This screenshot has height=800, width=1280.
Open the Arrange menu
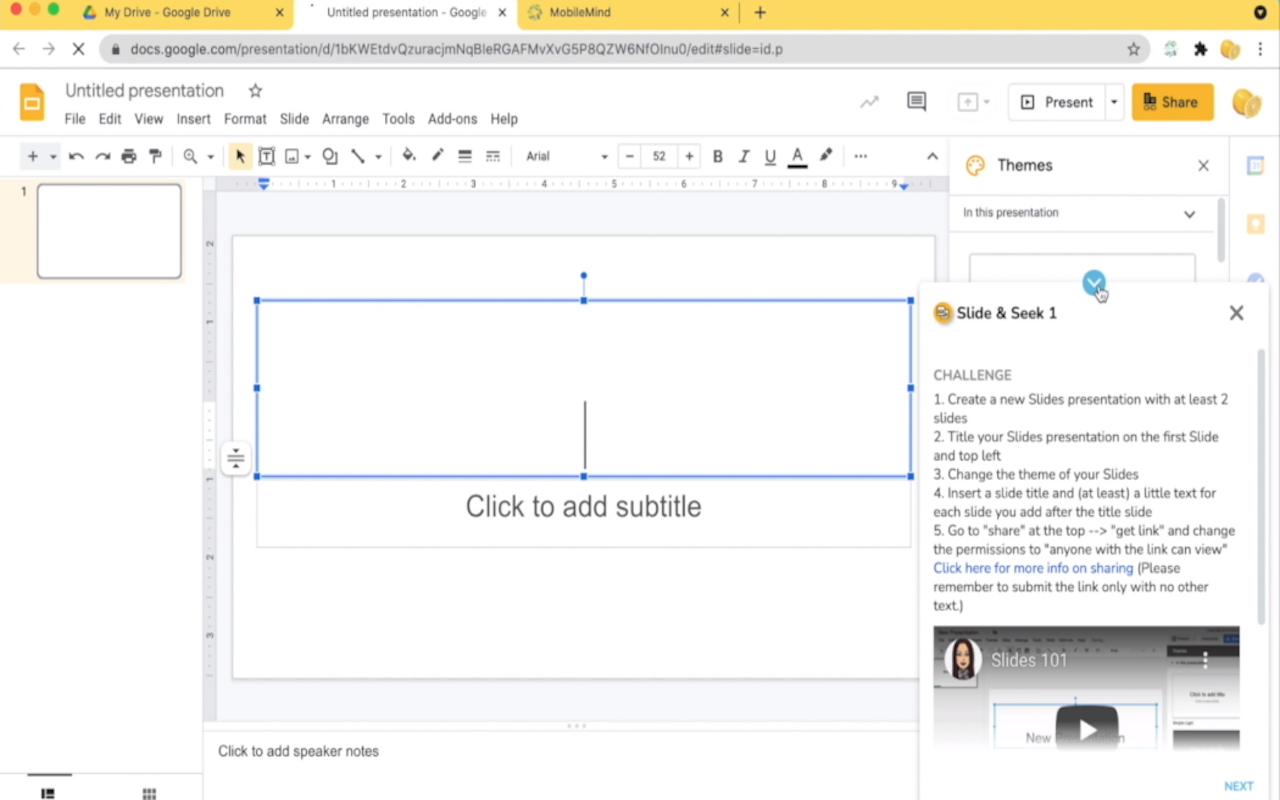coord(345,119)
